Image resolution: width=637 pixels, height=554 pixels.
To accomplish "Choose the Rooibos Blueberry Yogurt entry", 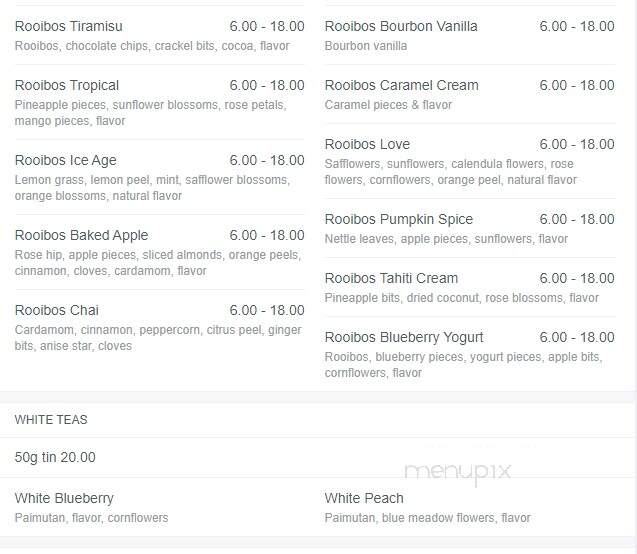I will click(404, 338).
